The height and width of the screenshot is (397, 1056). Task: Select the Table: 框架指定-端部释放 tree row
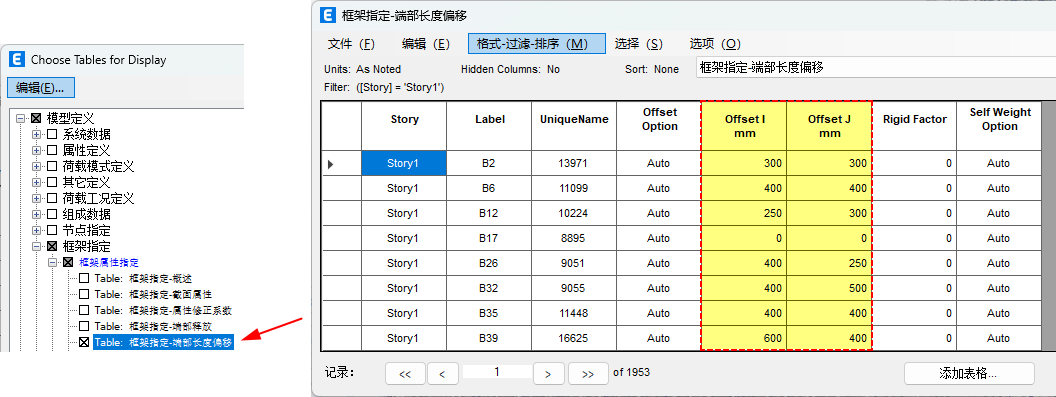[x=153, y=326]
